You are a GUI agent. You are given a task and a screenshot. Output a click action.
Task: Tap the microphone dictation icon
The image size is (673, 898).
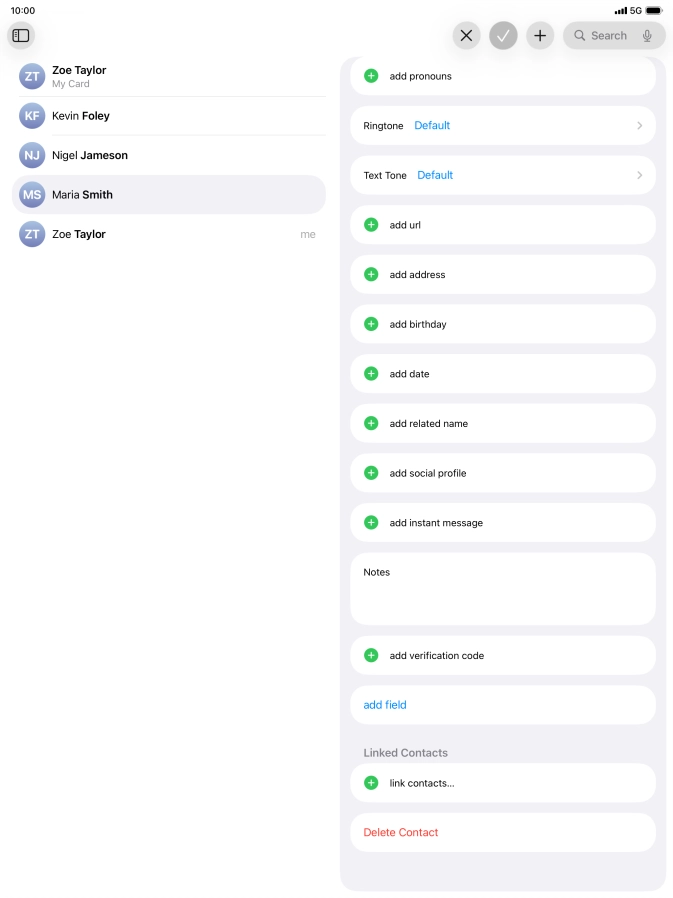[x=647, y=35]
